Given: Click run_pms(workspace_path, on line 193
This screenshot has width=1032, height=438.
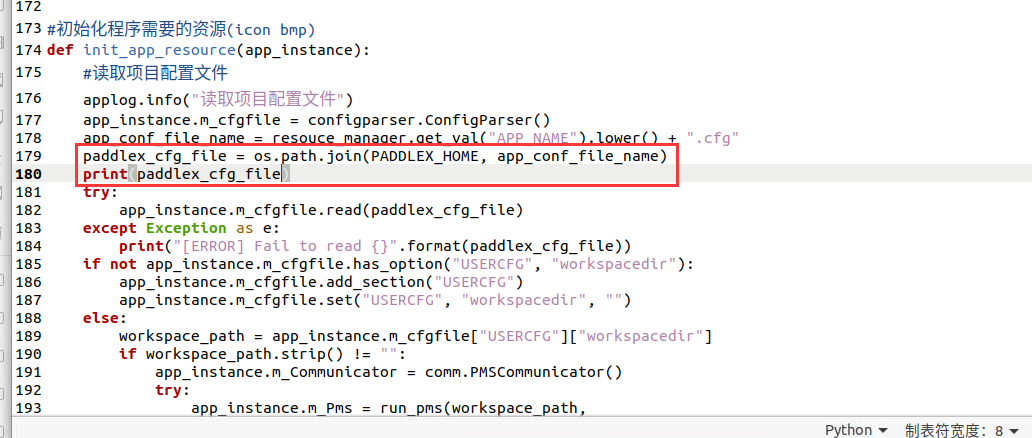Looking at the screenshot, I should [x=483, y=408].
